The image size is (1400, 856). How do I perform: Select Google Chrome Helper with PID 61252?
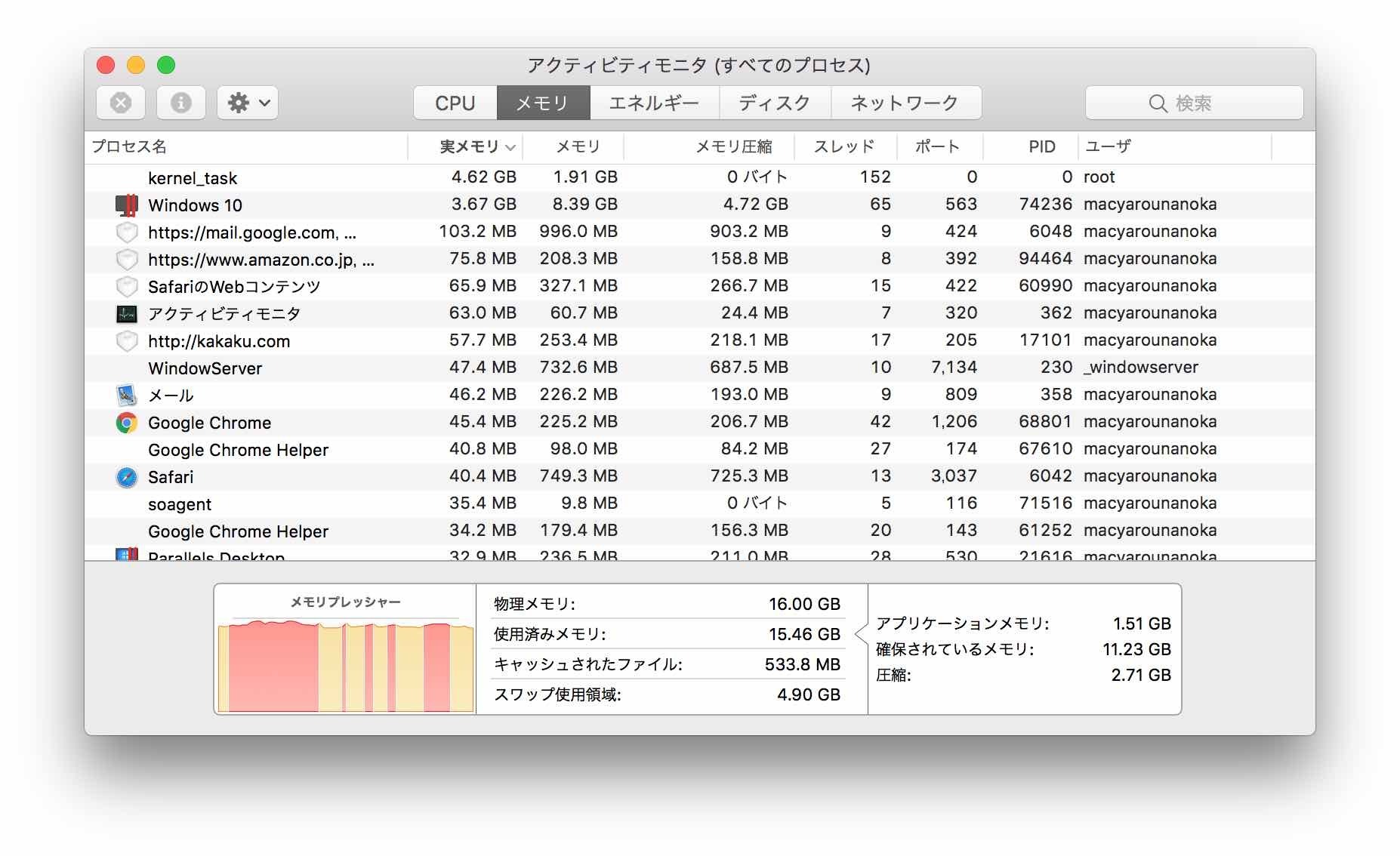click(x=238, y=531)
